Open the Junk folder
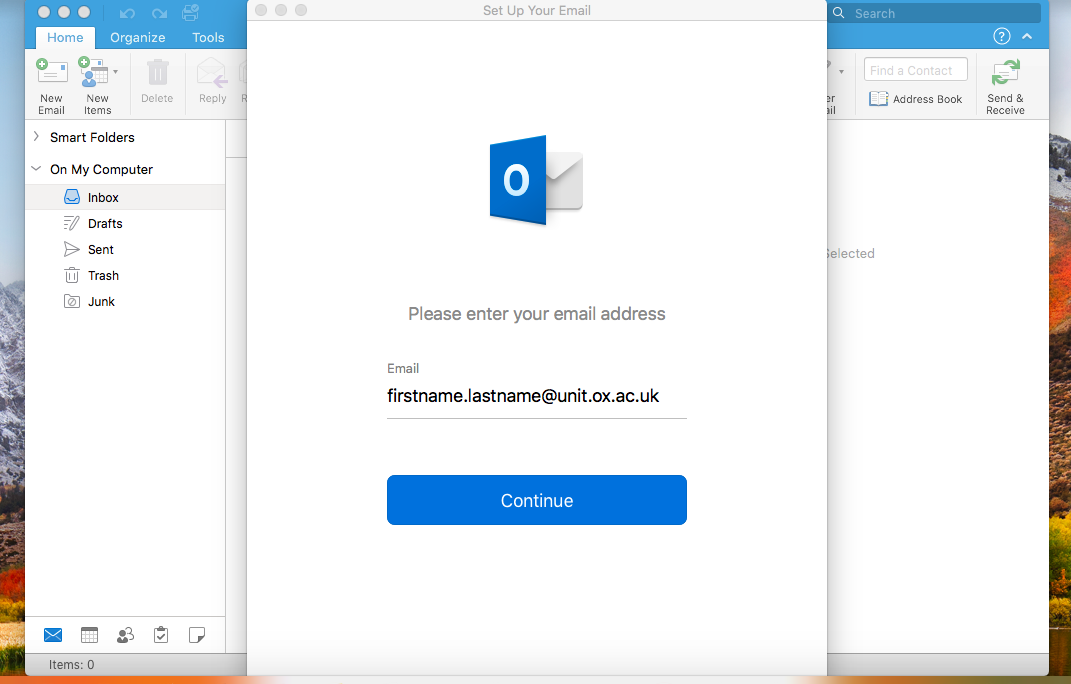 point(125,301)
